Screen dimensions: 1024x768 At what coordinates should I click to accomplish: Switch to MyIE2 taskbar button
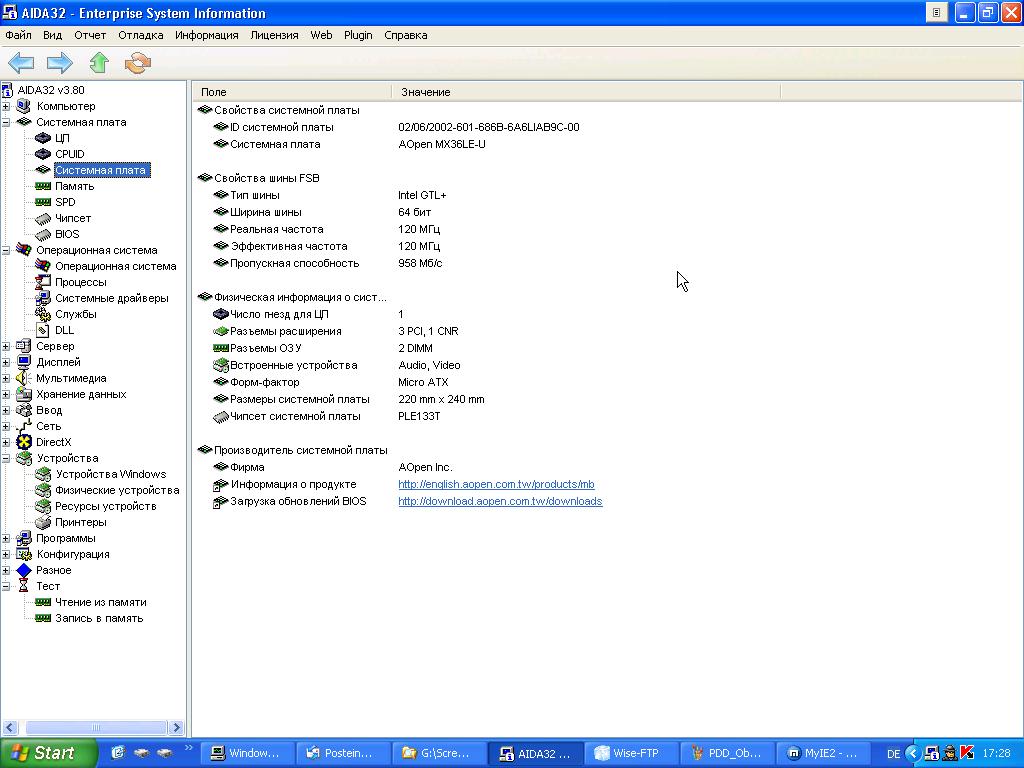[824, 753]
